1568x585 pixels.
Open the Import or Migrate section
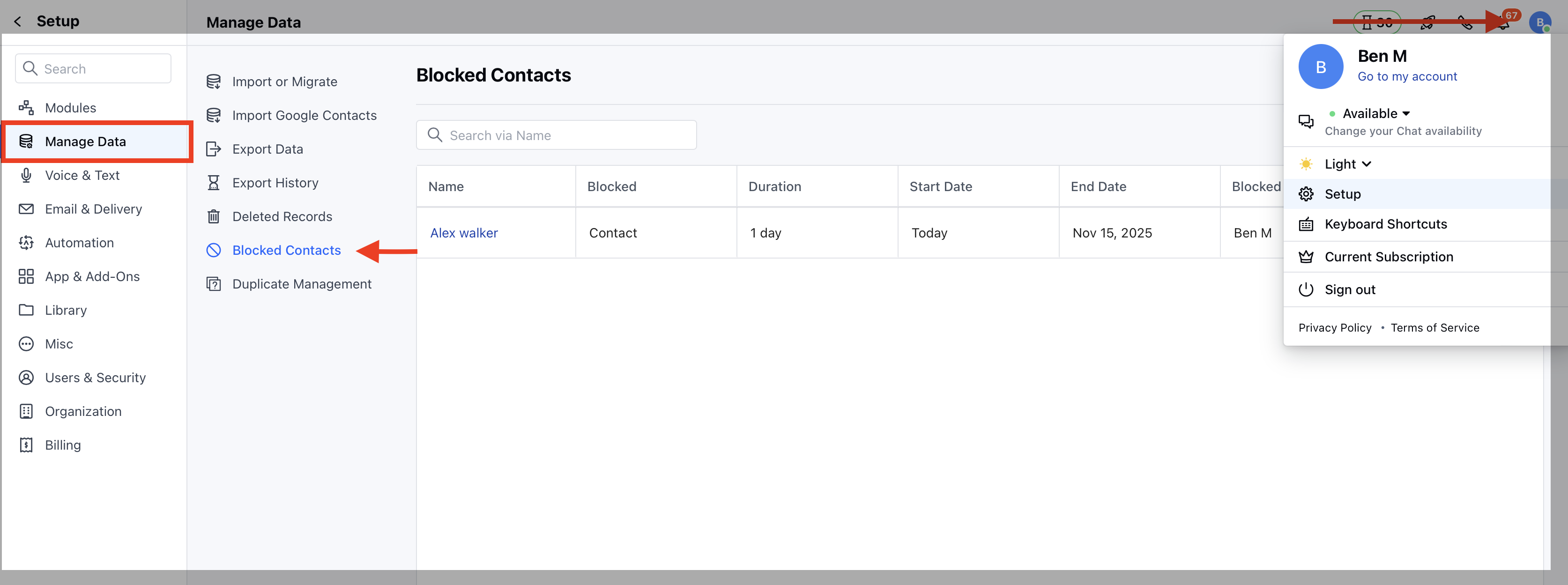coord(284,81)
